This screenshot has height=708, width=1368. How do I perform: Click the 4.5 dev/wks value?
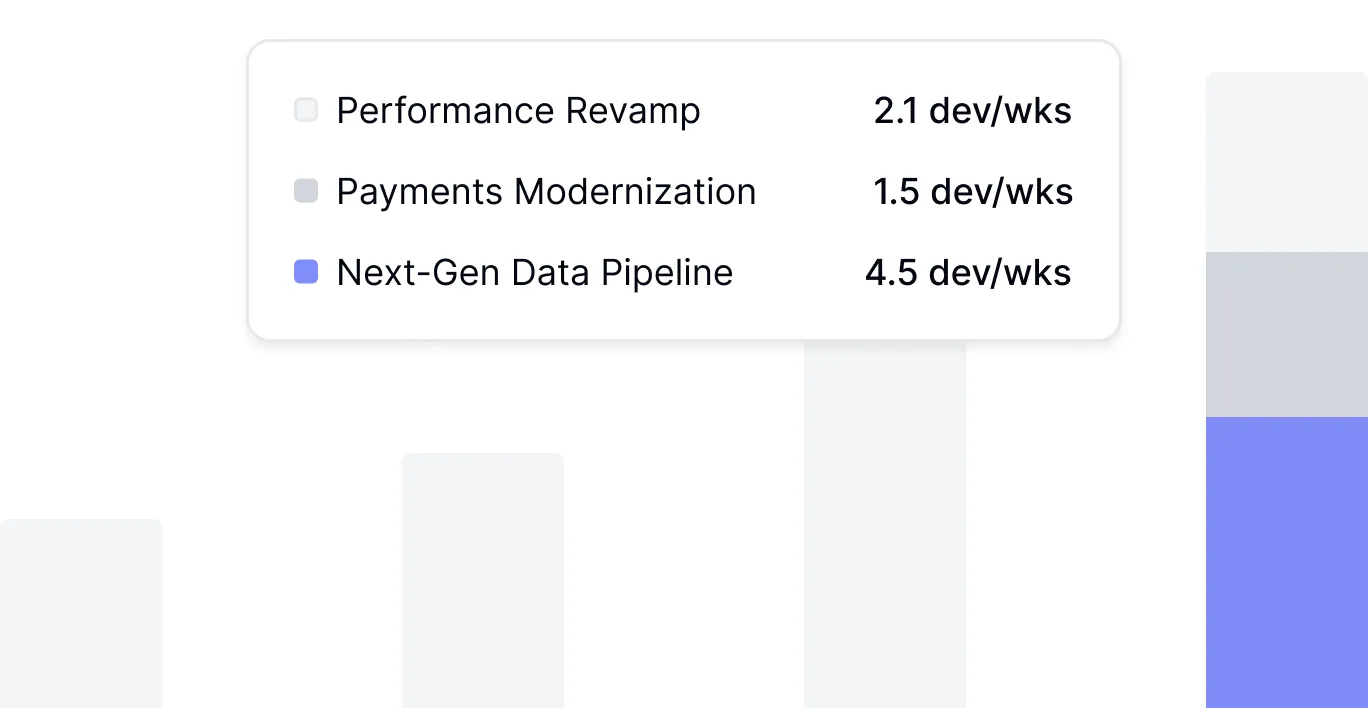click(x=968, y=272)
